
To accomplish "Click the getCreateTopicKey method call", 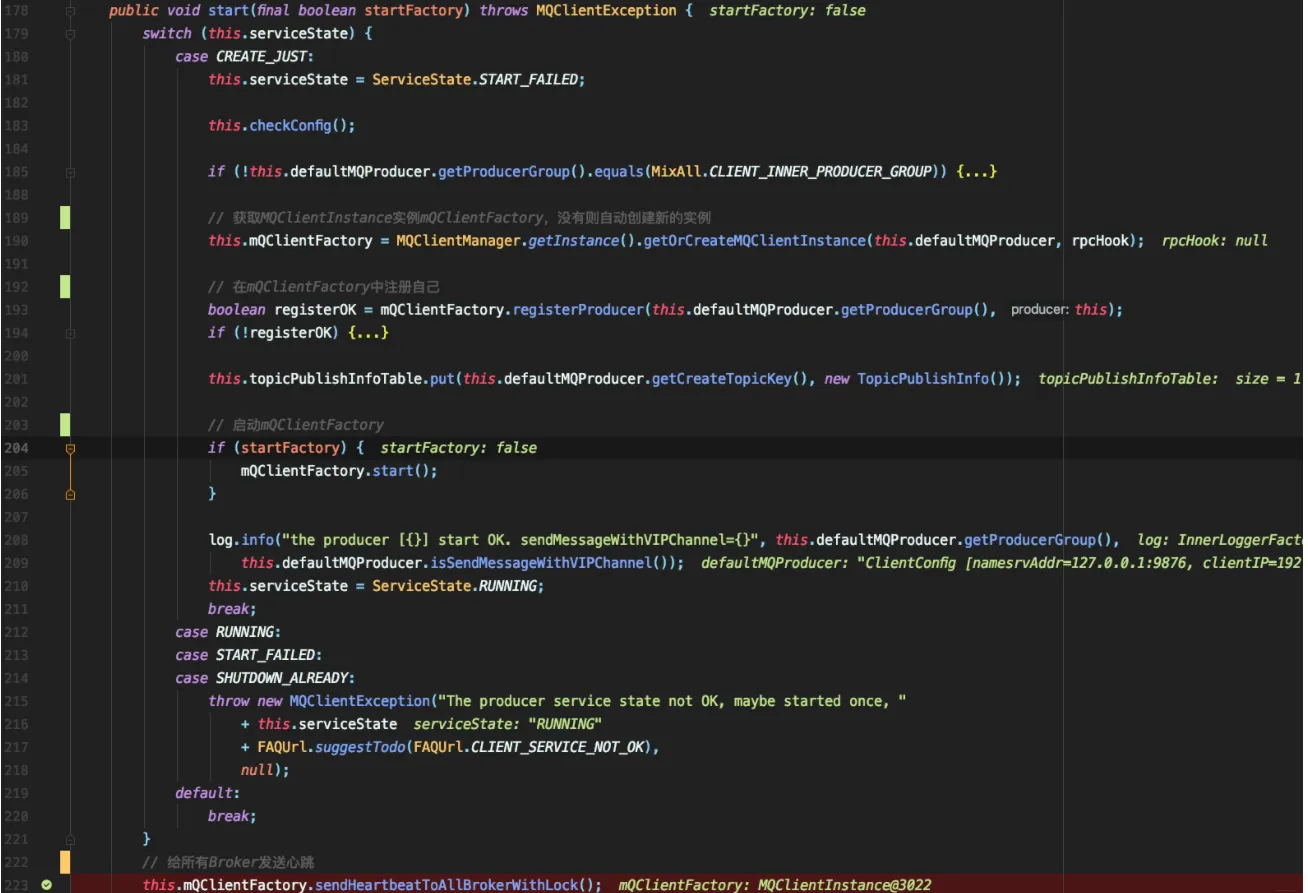I will (x=722, y=379).
